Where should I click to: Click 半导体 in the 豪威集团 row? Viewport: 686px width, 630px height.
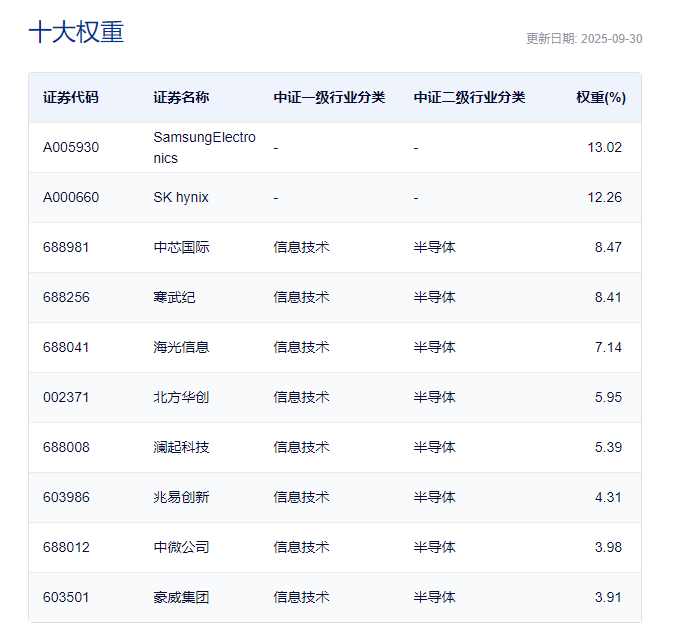tap(434, 597)
